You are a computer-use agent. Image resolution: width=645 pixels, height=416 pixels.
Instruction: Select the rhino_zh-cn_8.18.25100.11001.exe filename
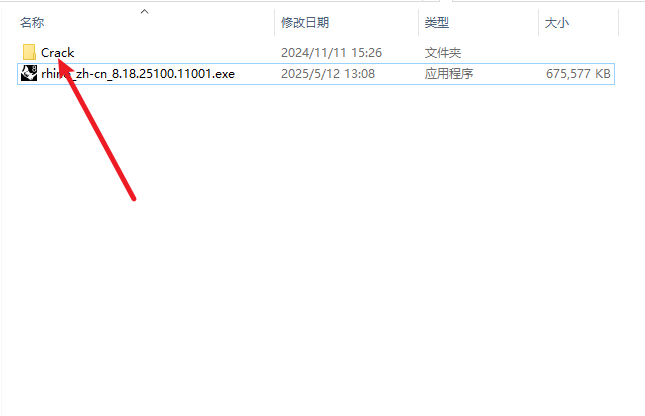pos(138,74)
